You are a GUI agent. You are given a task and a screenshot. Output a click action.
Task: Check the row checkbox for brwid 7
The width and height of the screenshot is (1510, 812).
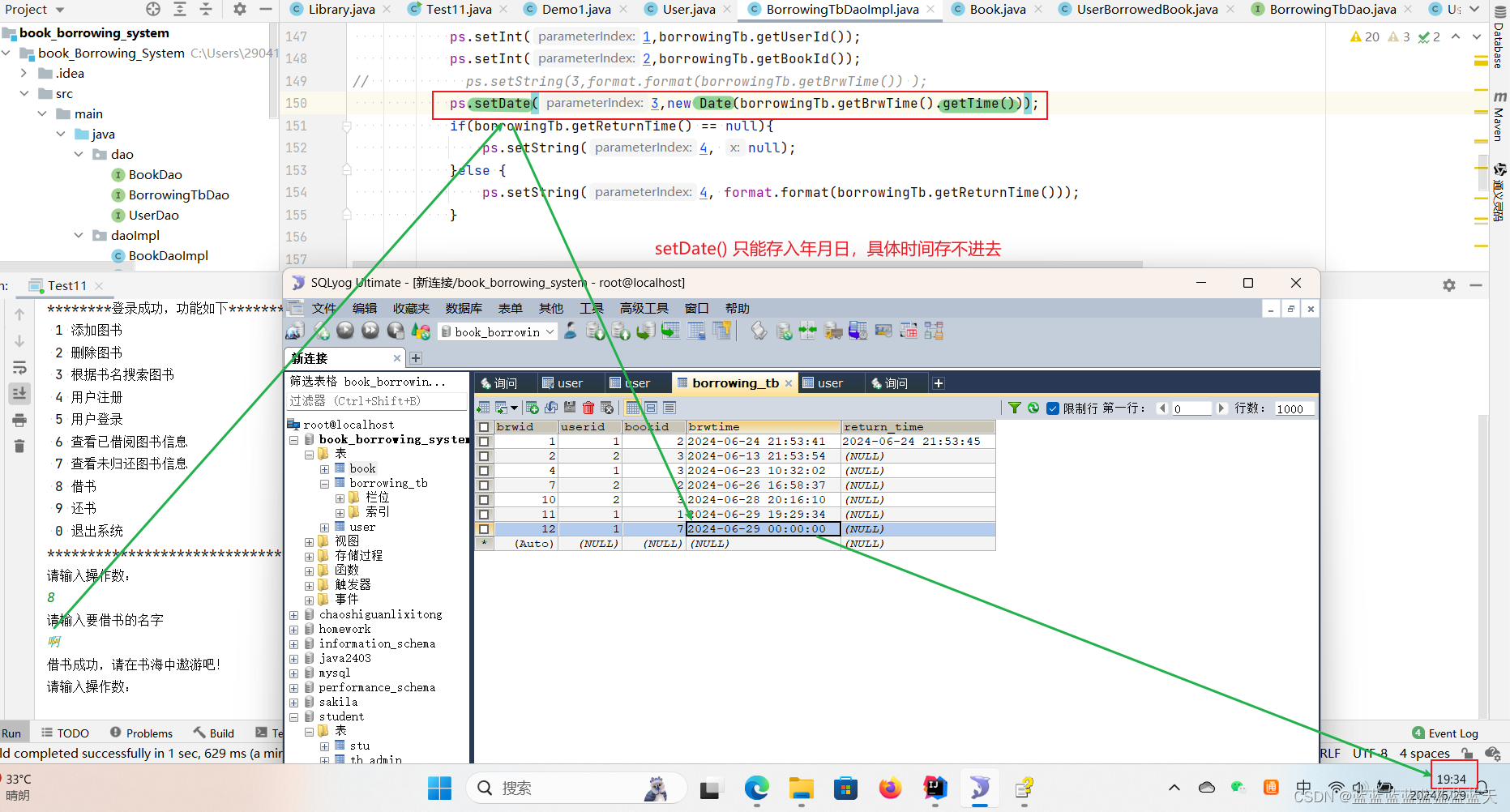pos(484,485)
